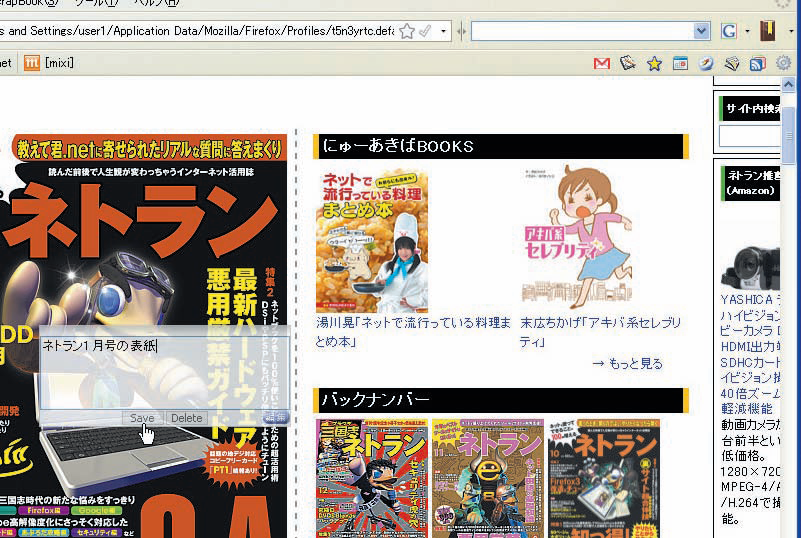Expand the blue dropdown arrow in the search field
Image resolution: width=801 pixels, height=538 pixels.
(x=701, y=31)
